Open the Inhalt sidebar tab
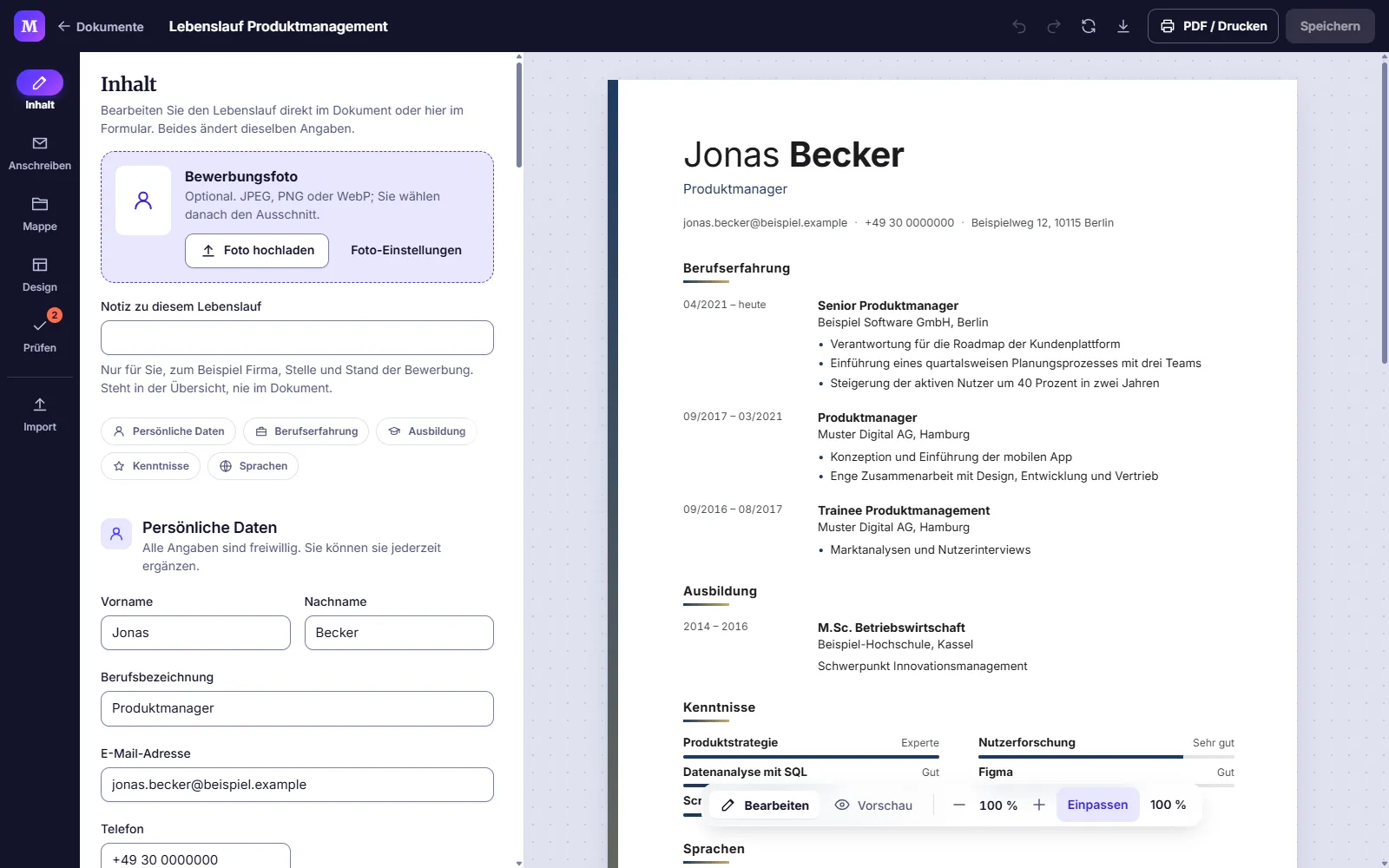The height and width of the screenshot is (868, 1389). click(x=40, y=90)
